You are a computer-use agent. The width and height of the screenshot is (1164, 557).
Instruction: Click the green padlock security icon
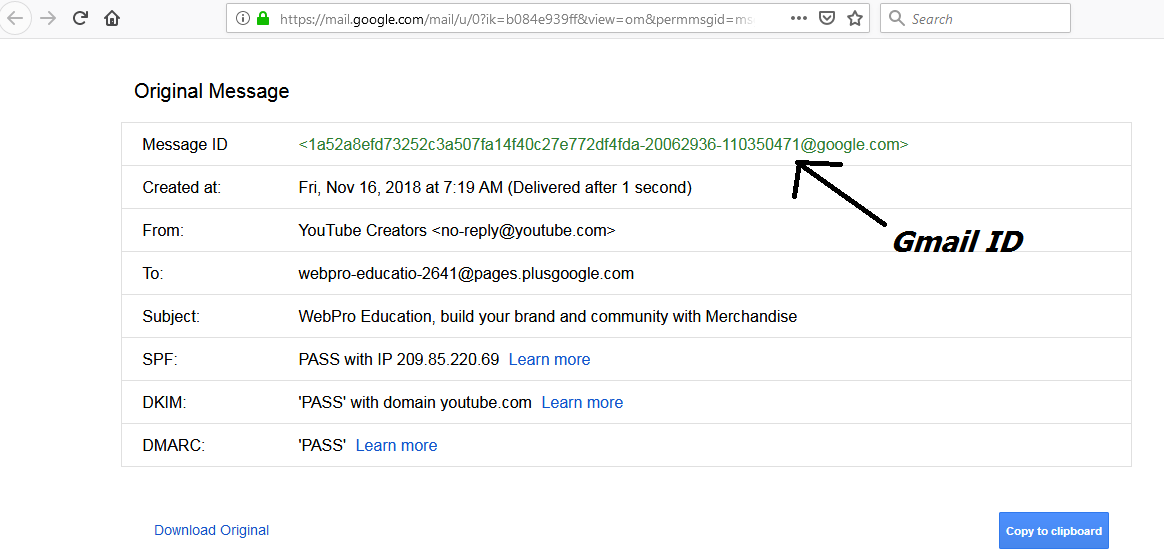pyautogui.click(x=263, y=19)
